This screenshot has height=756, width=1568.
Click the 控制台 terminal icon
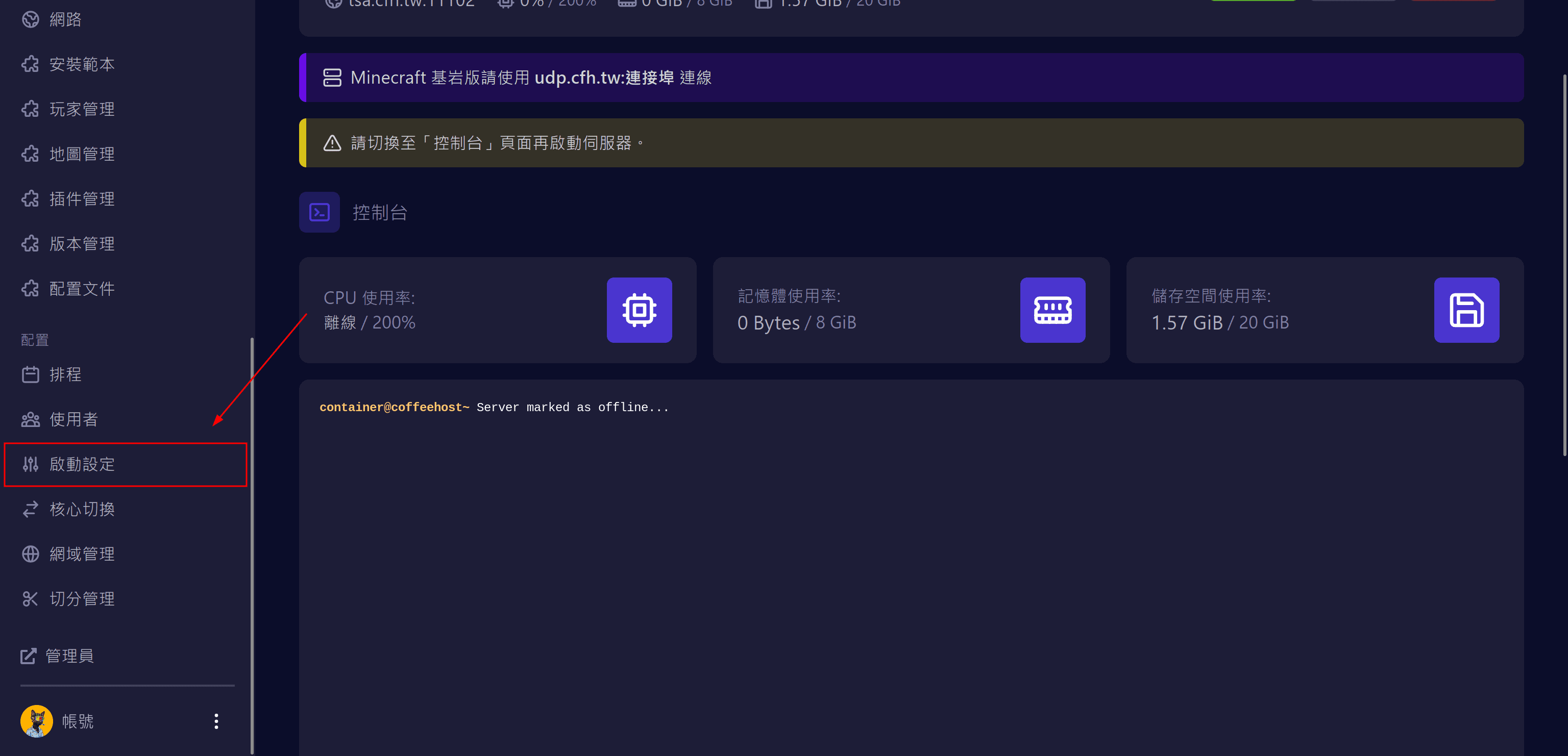pyautogui.click(x=319, y=212)
